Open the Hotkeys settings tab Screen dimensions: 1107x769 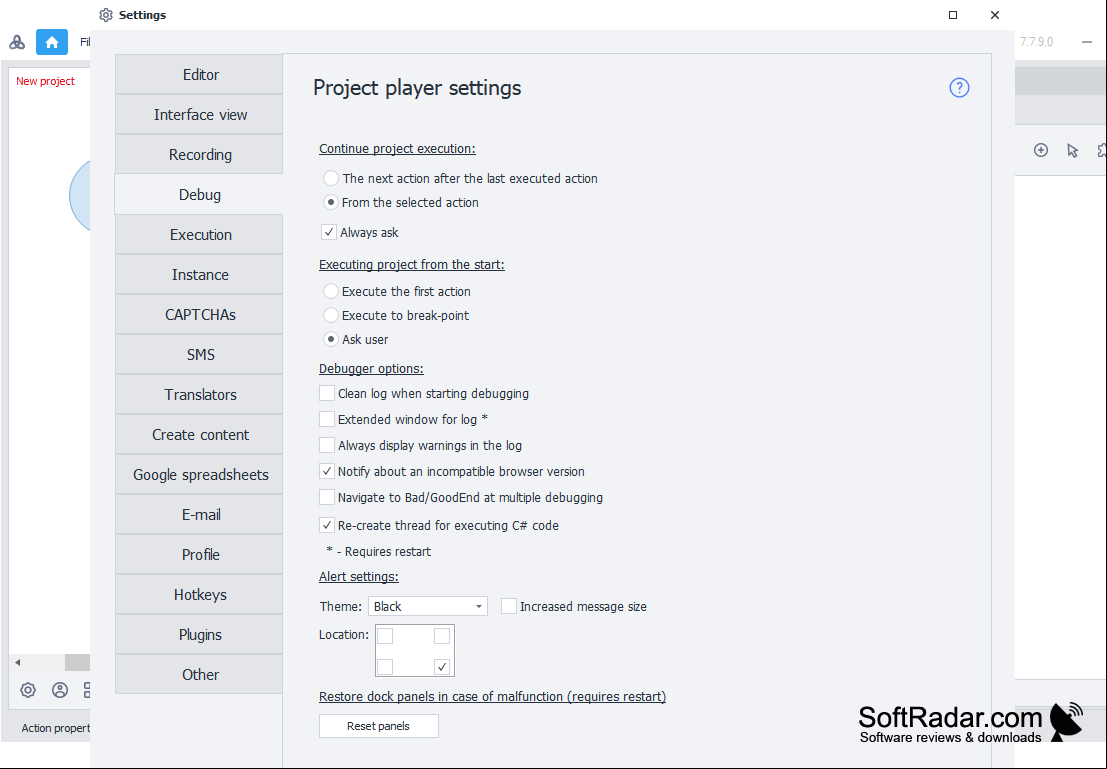click(x=200, y=595)
